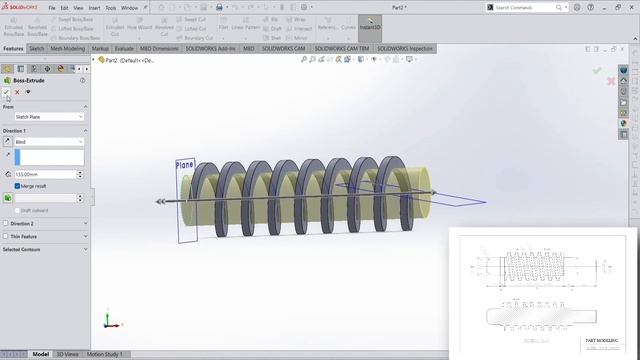The image size is (640, 360).
Task: Collapse the Direction 1 section chevron
Action: pos(85,131)
